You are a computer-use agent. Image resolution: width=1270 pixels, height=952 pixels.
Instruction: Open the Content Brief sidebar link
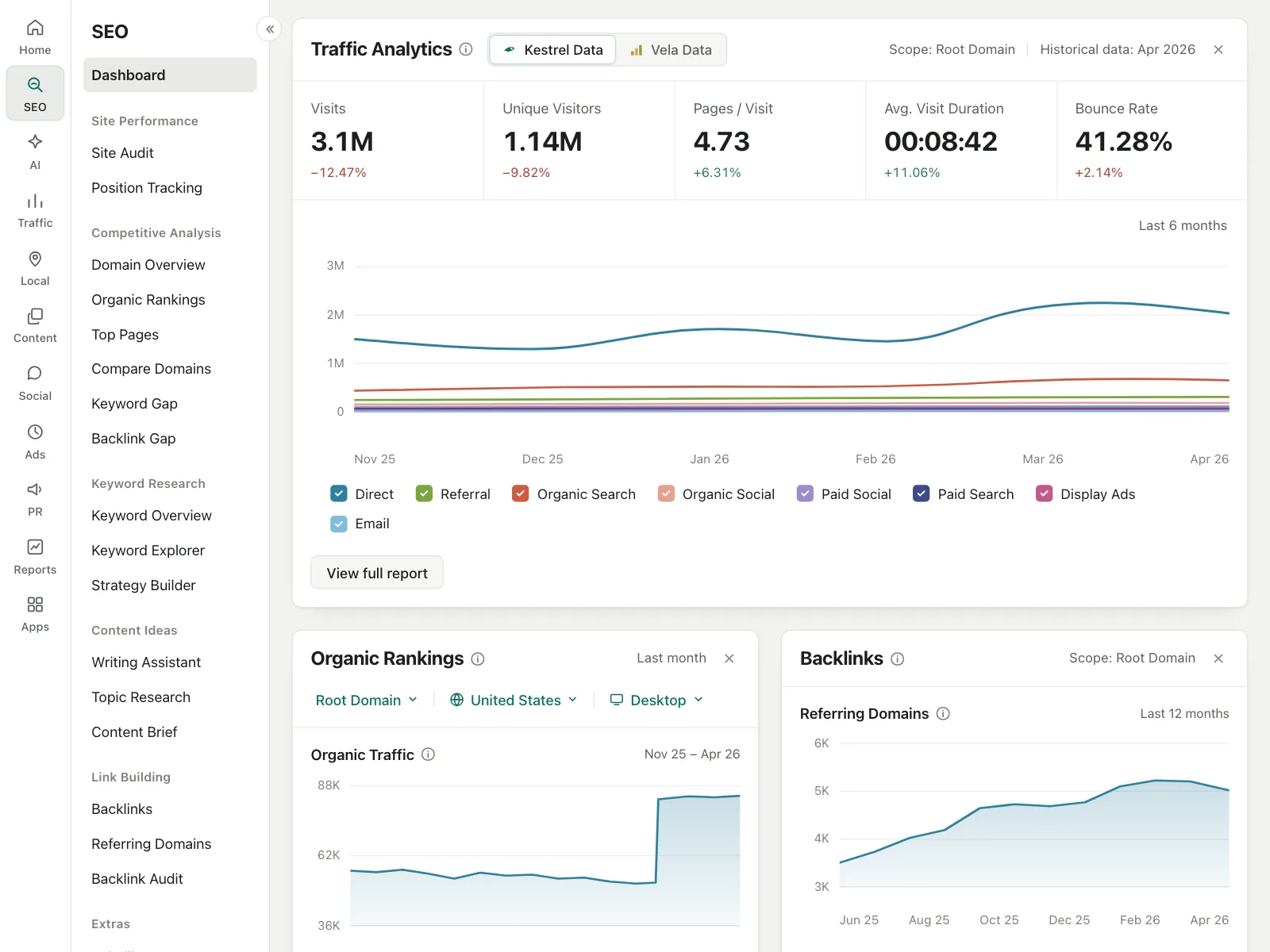[x=134, y=731]
